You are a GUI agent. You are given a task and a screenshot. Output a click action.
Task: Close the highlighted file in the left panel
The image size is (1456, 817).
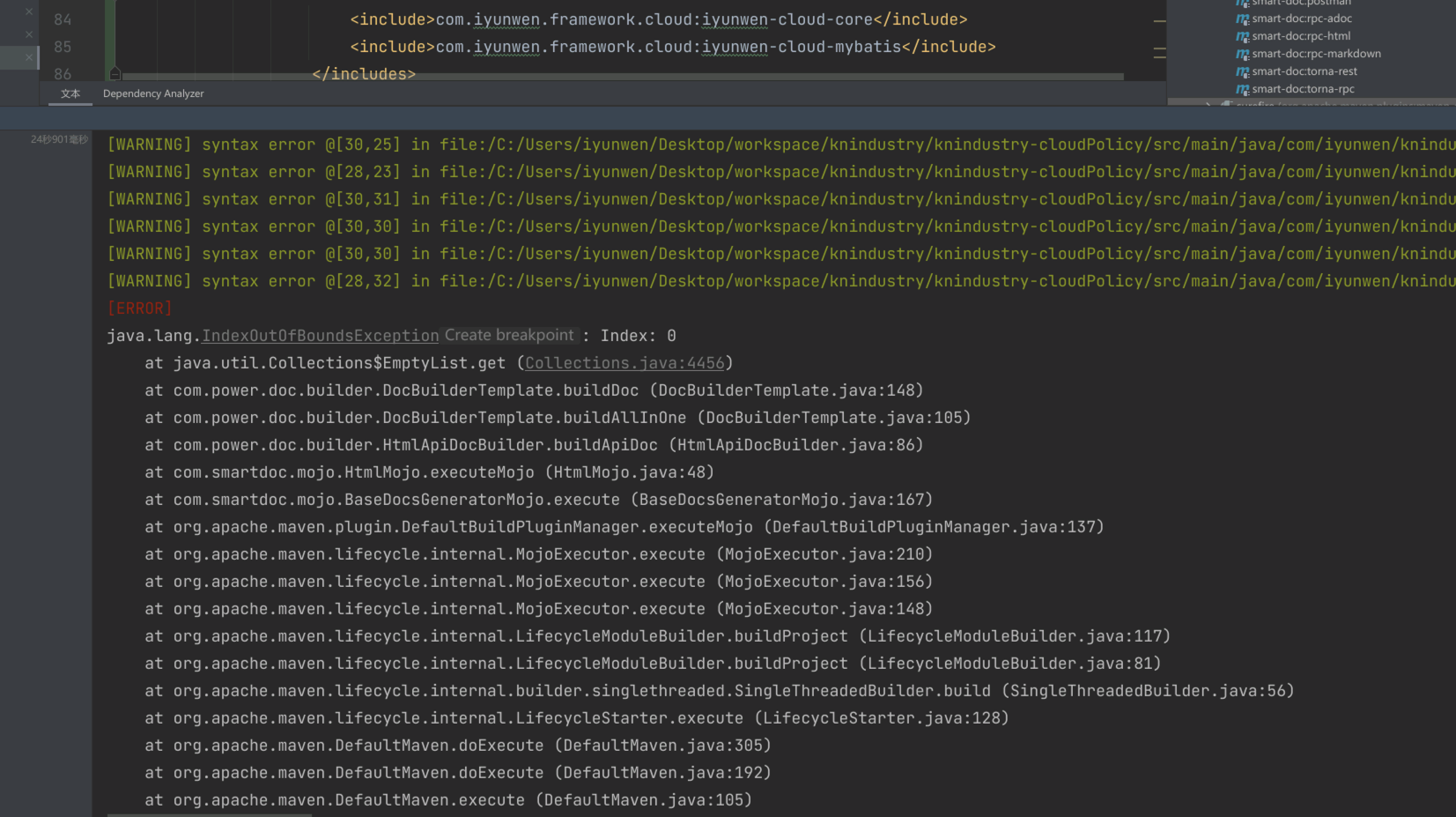(30, 56)
